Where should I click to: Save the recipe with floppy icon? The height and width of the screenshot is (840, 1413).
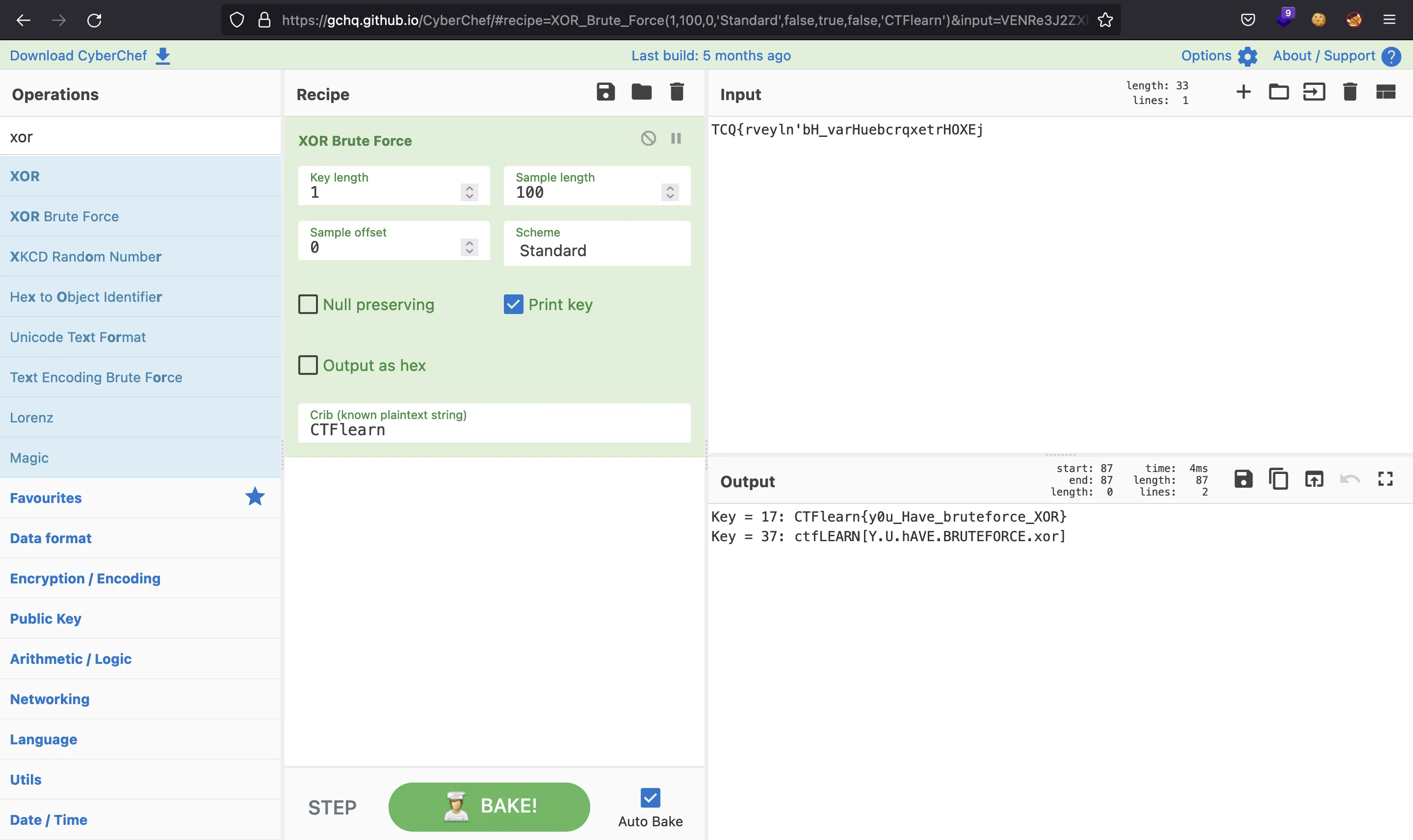[x=605, y=92]
